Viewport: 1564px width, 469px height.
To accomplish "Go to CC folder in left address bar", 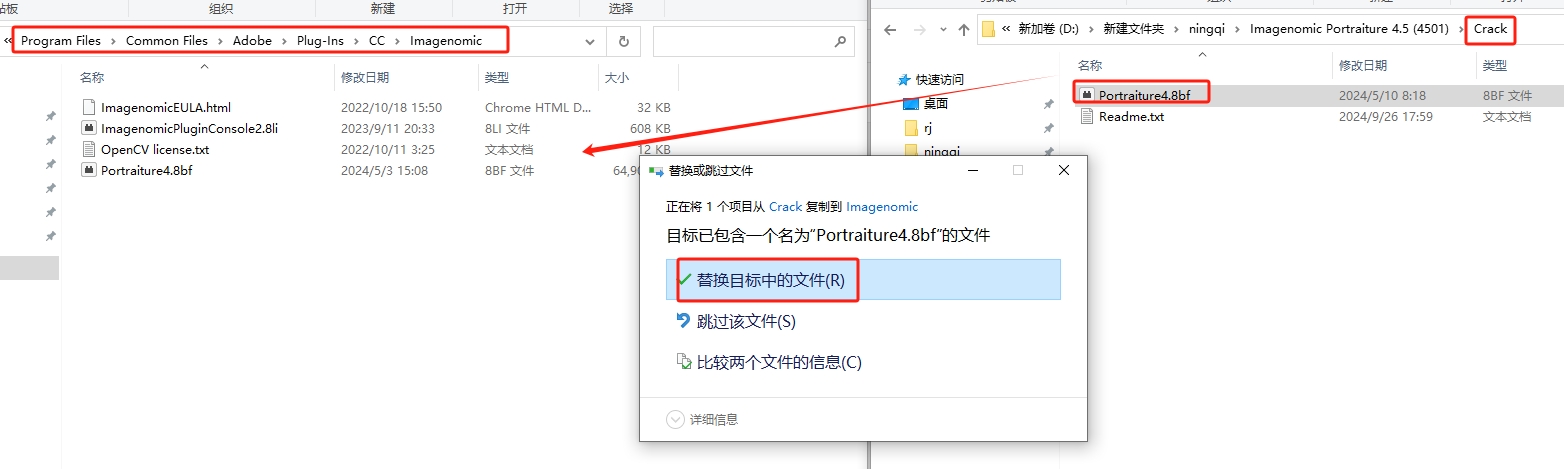I will tap(377, 41).
